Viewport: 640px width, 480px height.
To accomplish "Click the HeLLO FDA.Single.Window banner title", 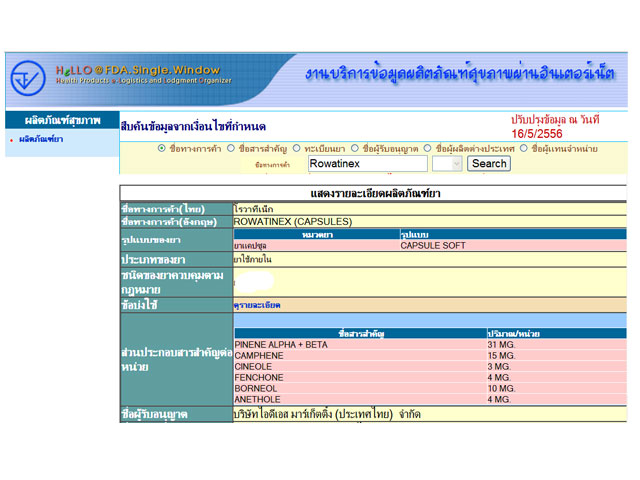I will 138,70.
